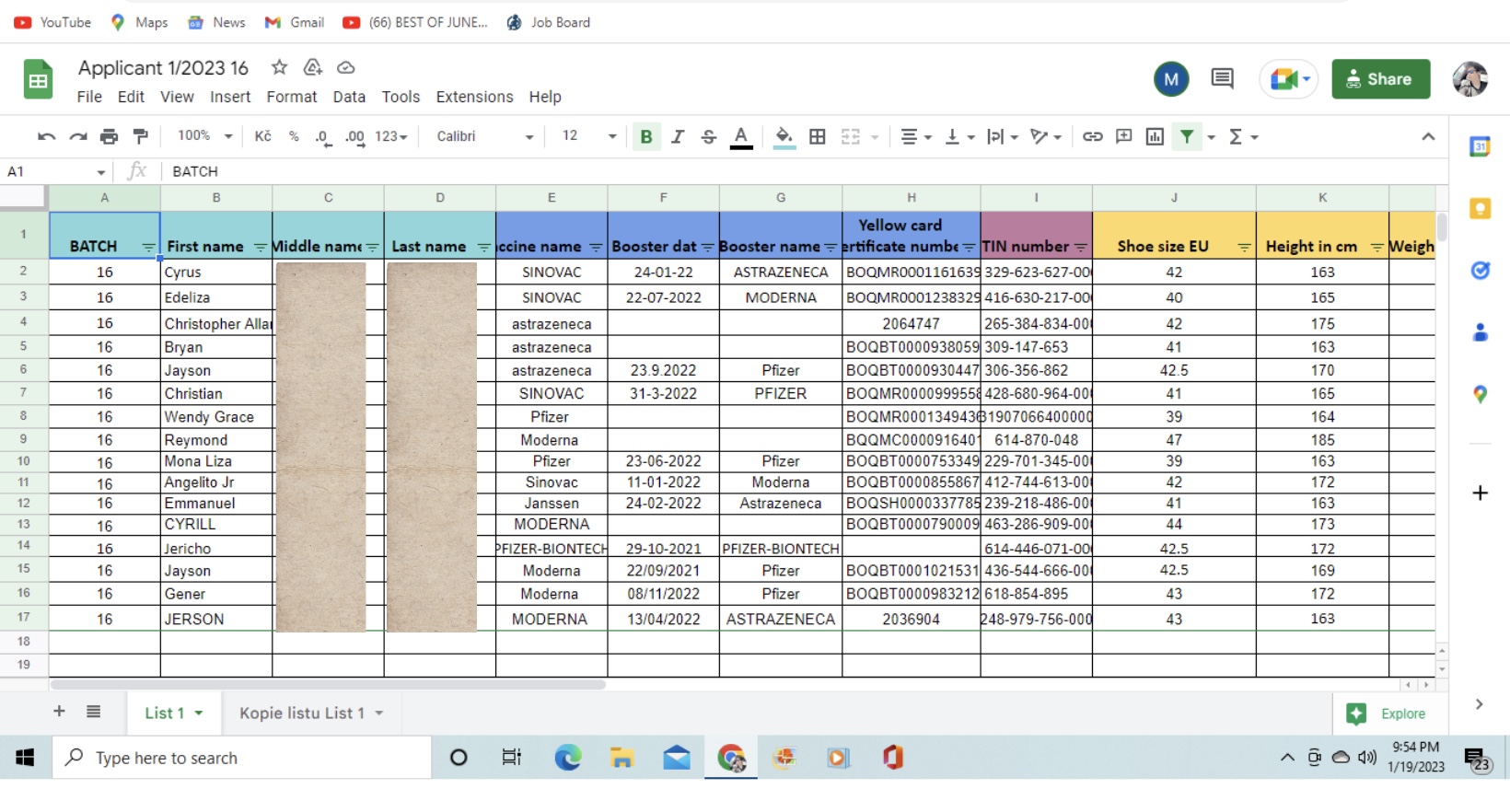Click the Move to Drive icon
The width and height of the screenshot is (1510, 812).
[313, 67]
